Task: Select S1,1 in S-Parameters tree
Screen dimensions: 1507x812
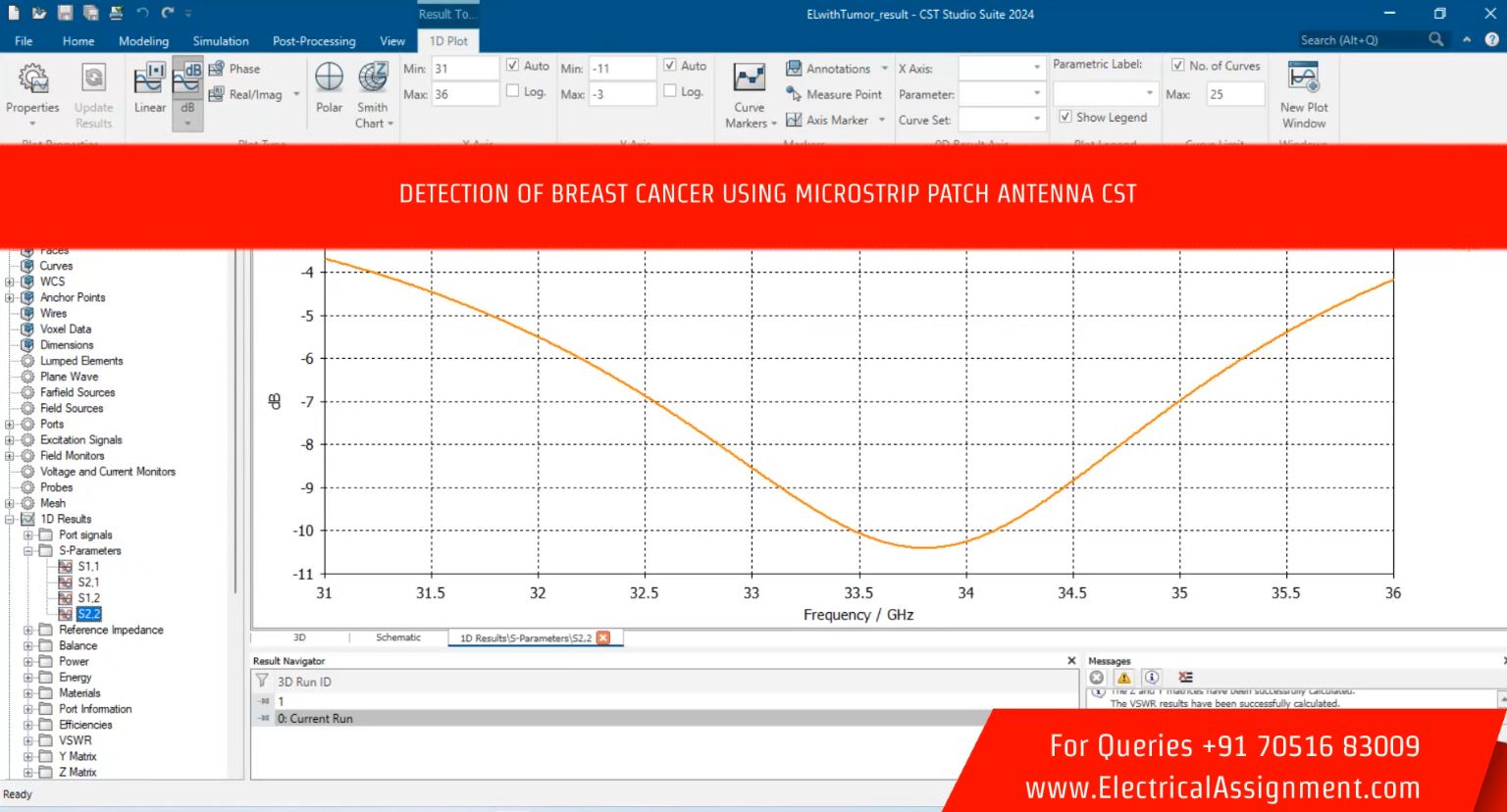Action: pyautogui.click(x=88, y=567)
